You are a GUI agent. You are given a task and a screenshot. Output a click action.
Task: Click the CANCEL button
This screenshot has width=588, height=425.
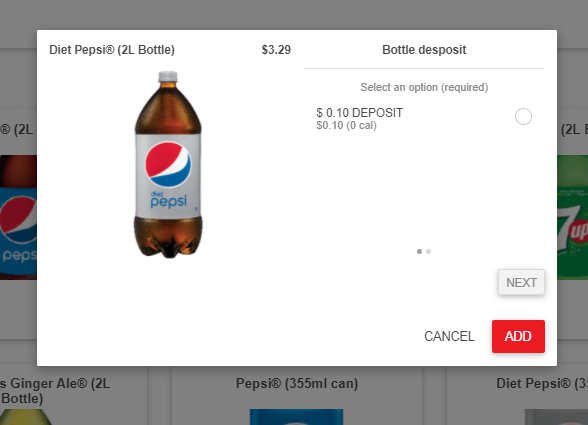coord(449,336)
